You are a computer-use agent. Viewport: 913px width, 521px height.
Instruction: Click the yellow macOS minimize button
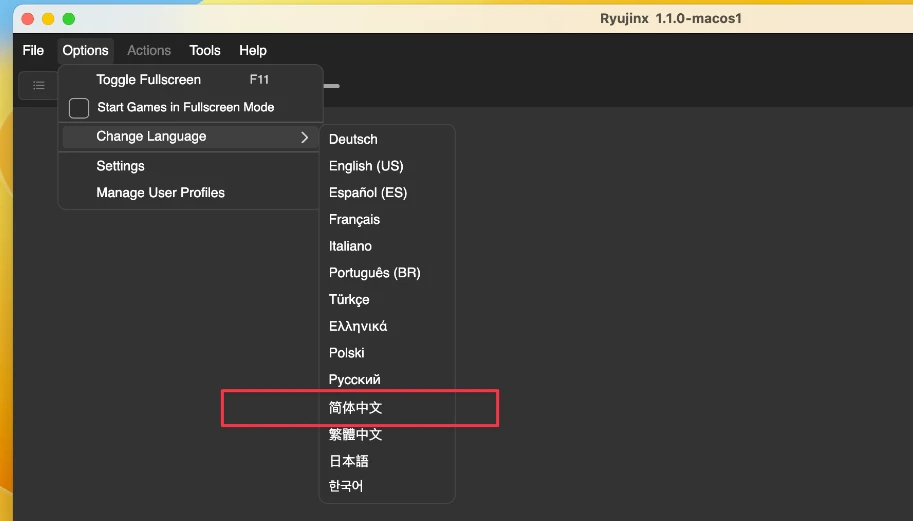click(48, 19)
